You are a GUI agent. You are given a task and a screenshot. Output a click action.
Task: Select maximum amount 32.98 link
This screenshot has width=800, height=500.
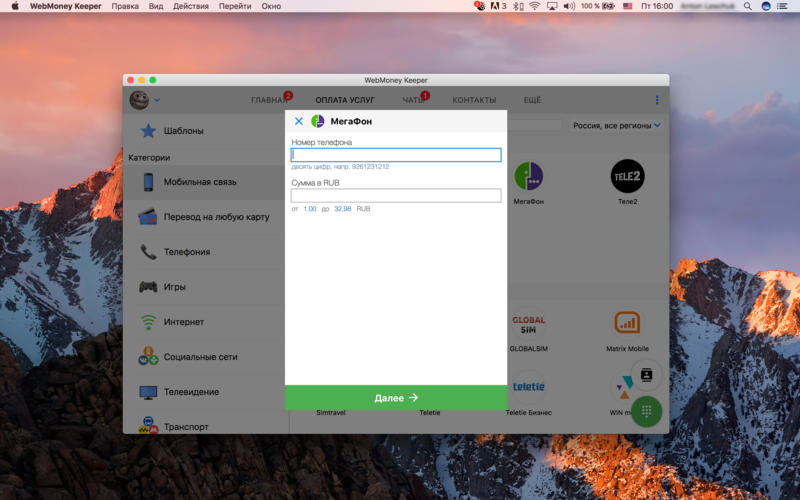click(x=342, y=209)
